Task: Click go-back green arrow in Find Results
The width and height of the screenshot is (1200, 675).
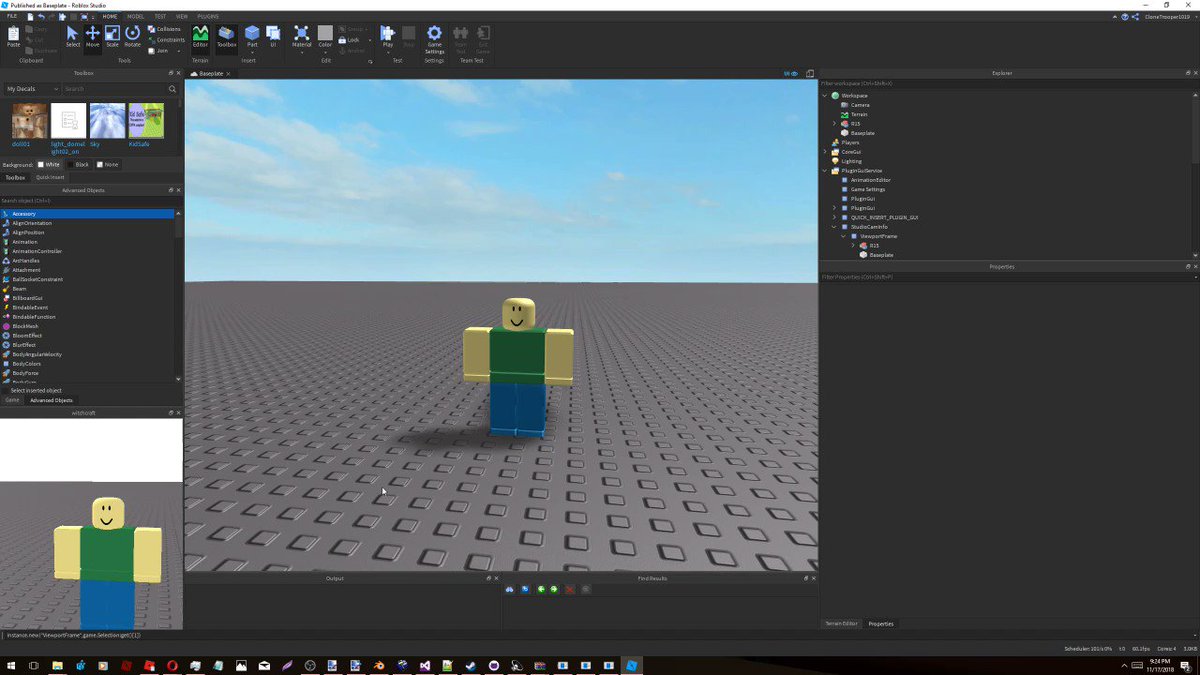Action: pyautogui.click(x=541, y=589)
